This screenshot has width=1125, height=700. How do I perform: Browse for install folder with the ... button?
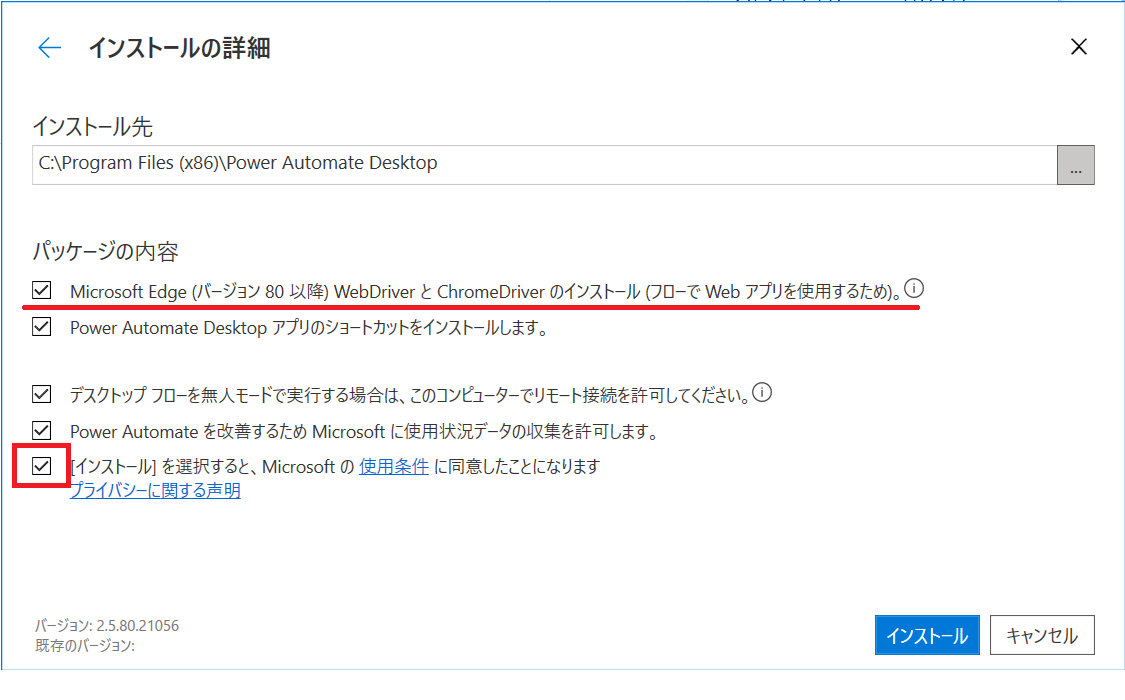pos(1075,165)
